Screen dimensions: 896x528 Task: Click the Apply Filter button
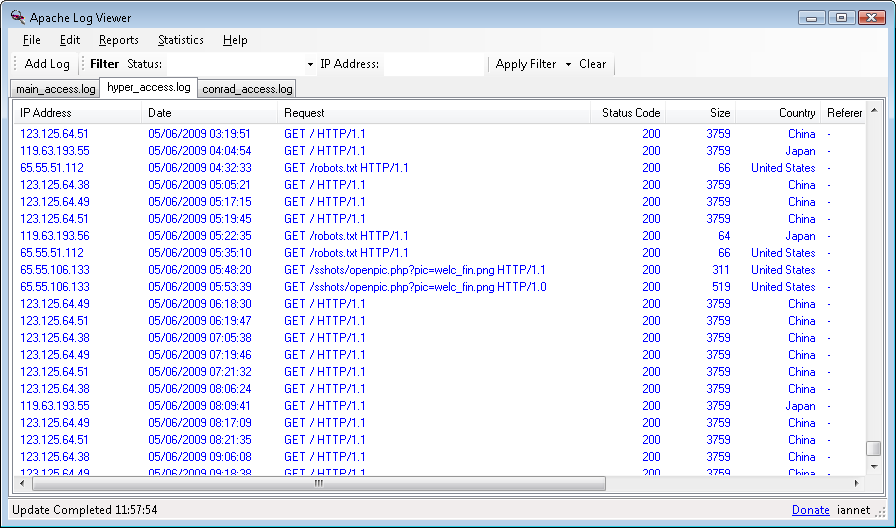pyautogui.click(x=526, y=64)
